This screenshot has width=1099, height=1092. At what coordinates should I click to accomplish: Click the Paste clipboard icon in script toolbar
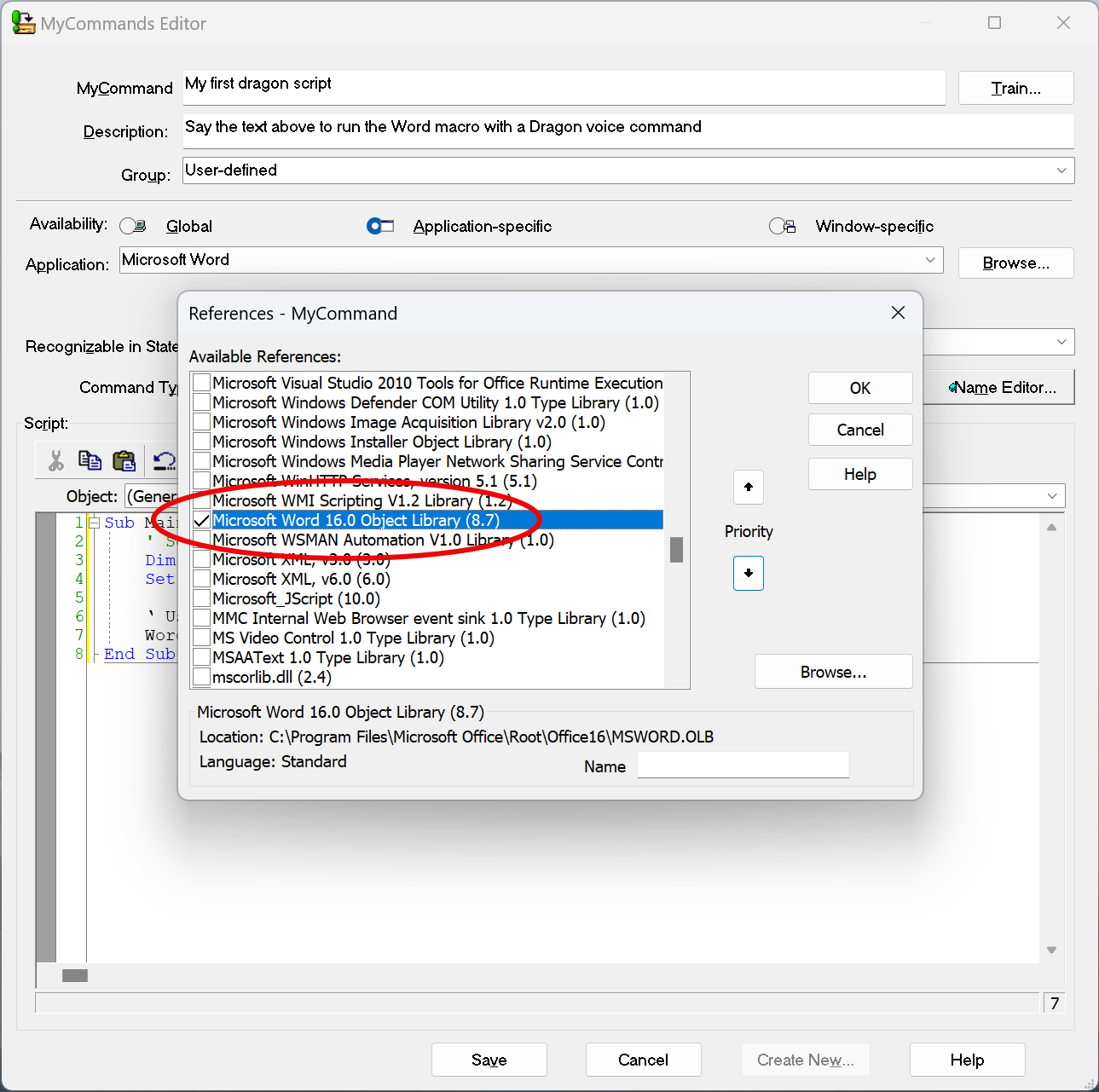124,461
